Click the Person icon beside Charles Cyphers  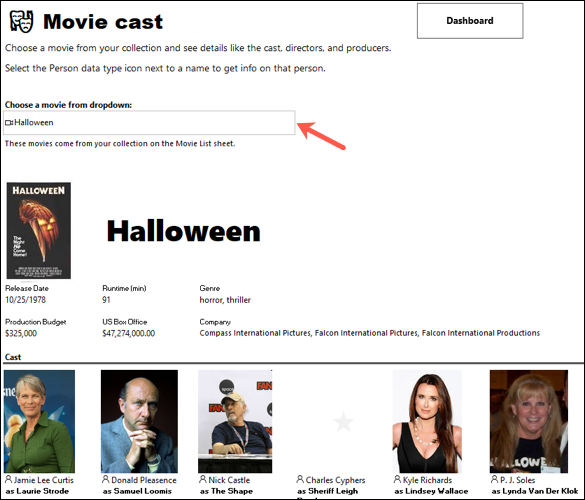coord(300,479)
